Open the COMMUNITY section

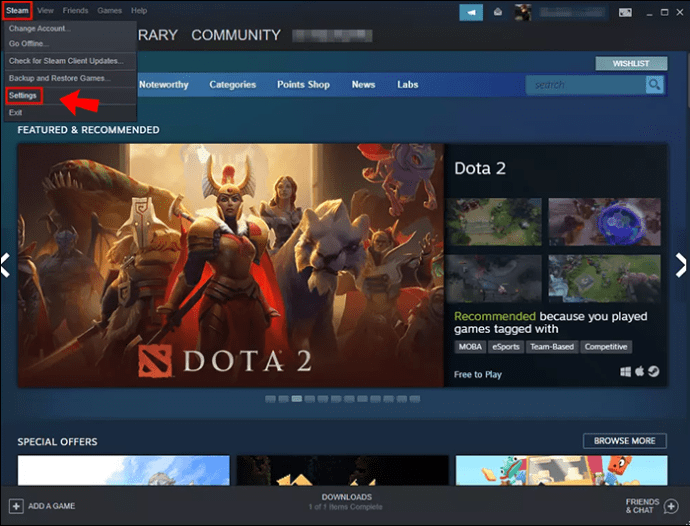coord(236,35)
